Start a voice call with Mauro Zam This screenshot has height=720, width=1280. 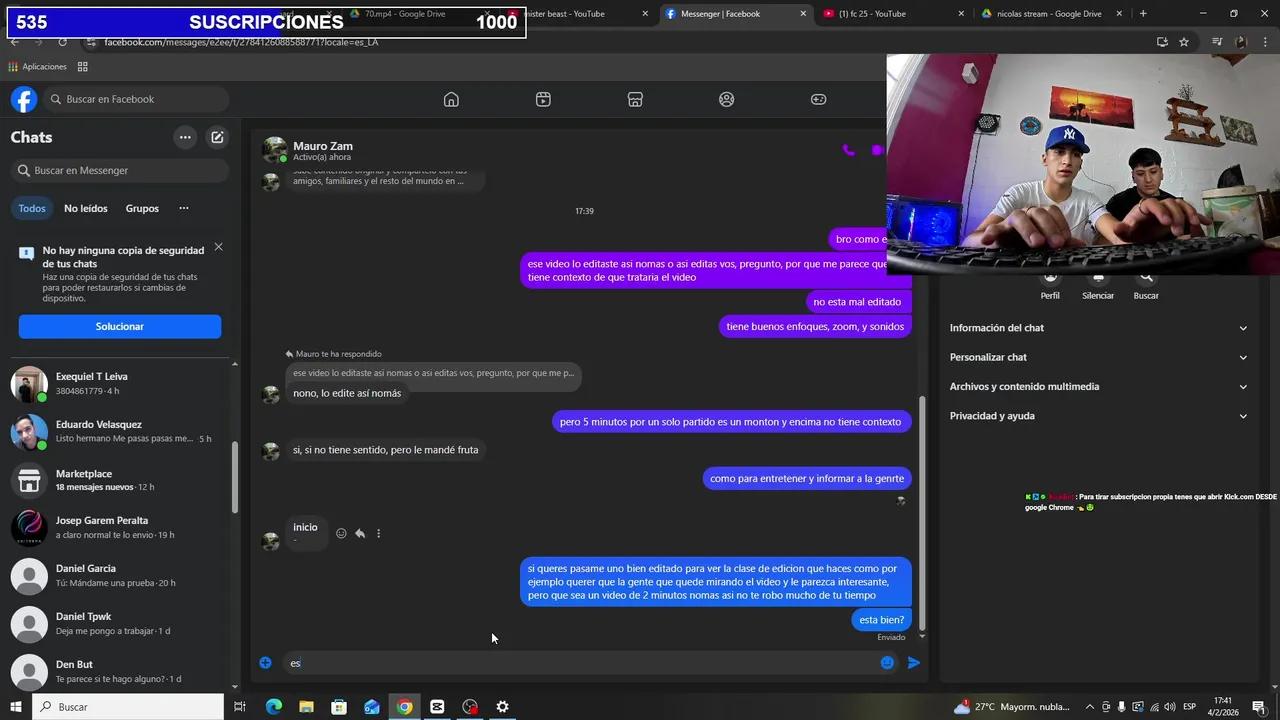coord(848,150)
